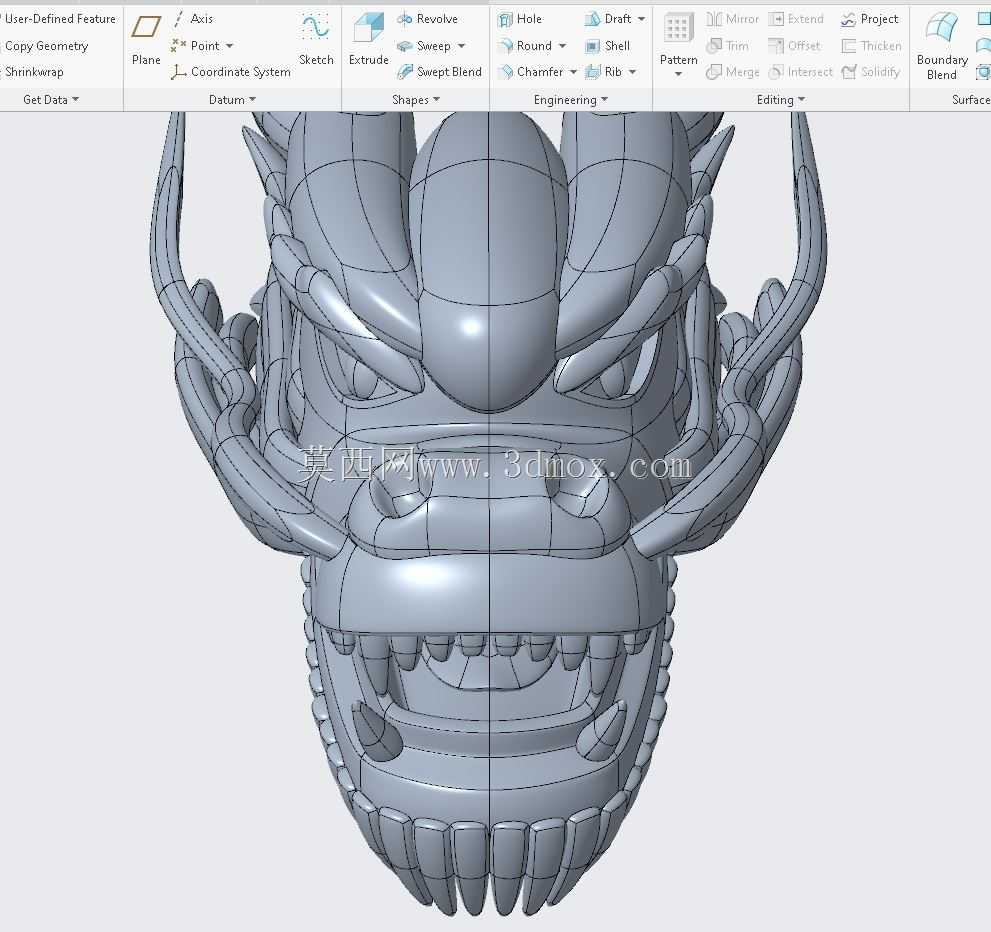Use the Extend tool
991x932 pixels.
(x=796, y=19)
